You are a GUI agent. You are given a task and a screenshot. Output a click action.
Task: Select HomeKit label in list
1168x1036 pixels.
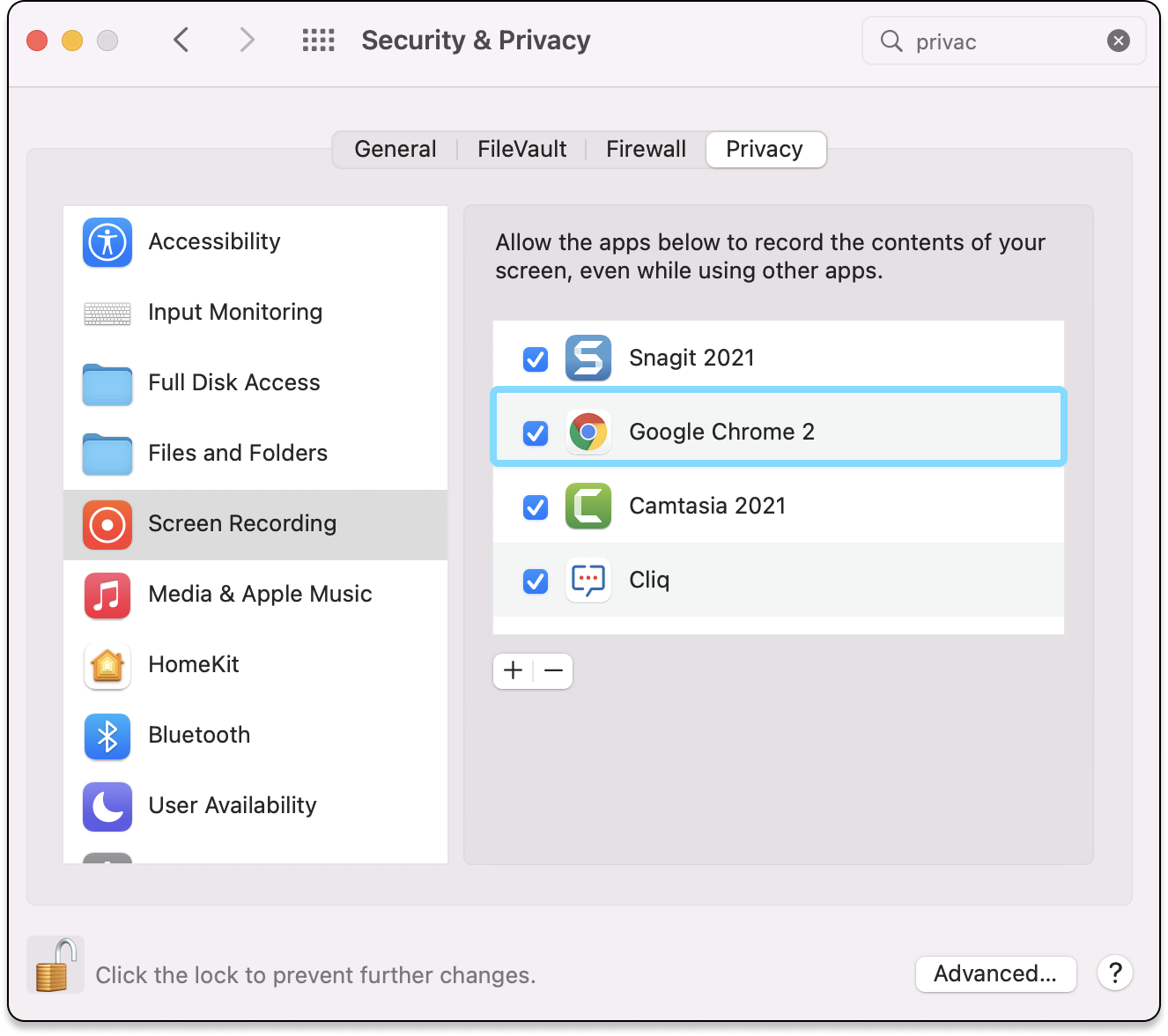(194, 664)
